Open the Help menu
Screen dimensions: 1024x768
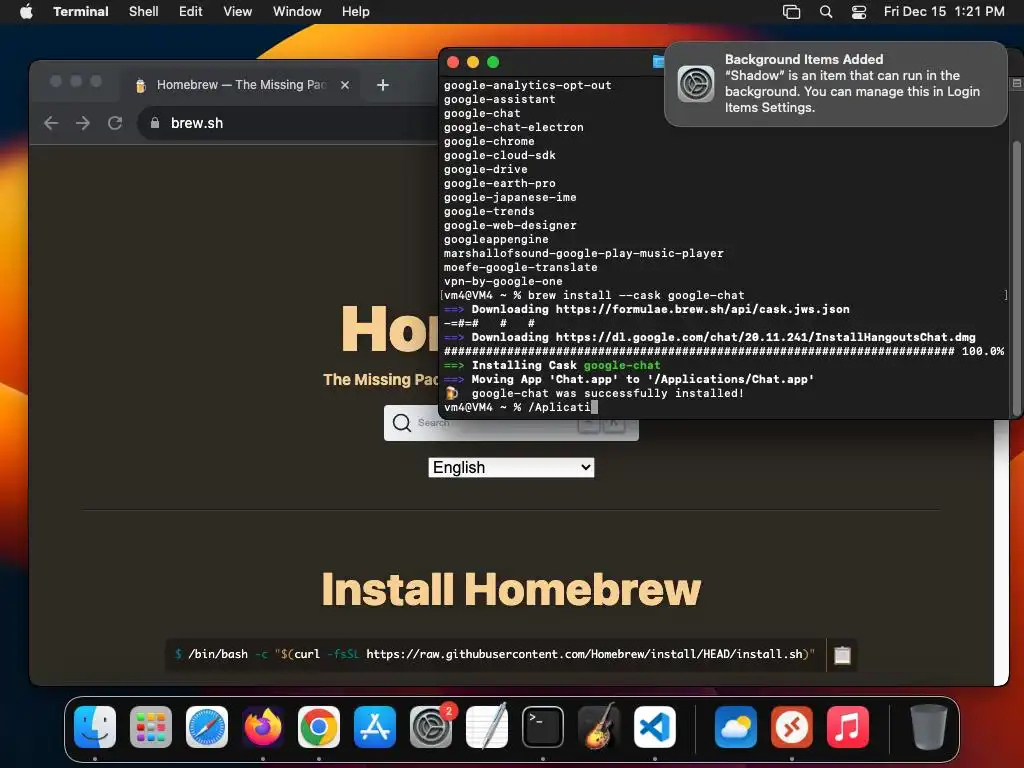tap(356, 11)
